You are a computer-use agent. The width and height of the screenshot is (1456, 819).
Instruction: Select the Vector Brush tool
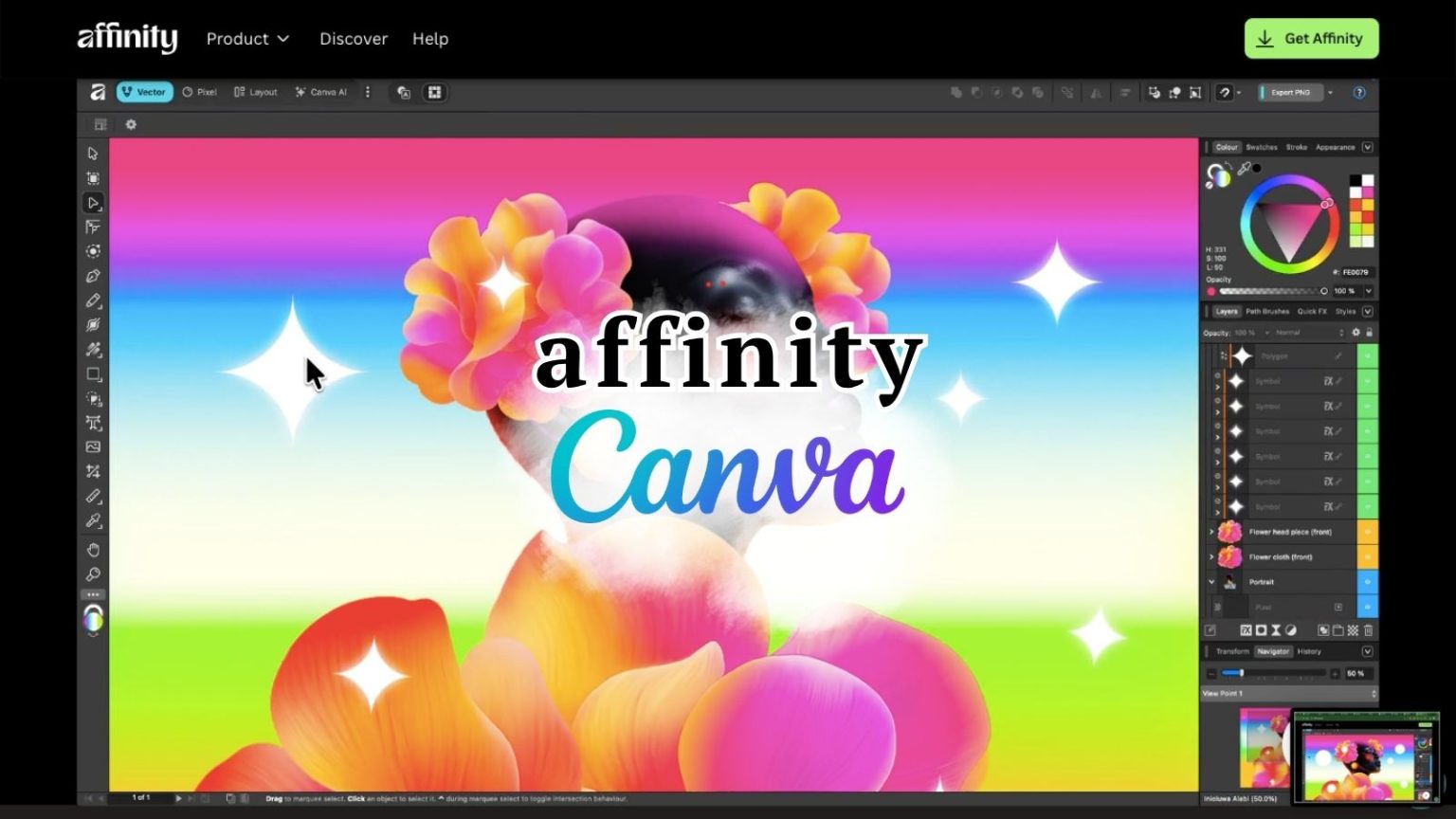tap(93, 324)
